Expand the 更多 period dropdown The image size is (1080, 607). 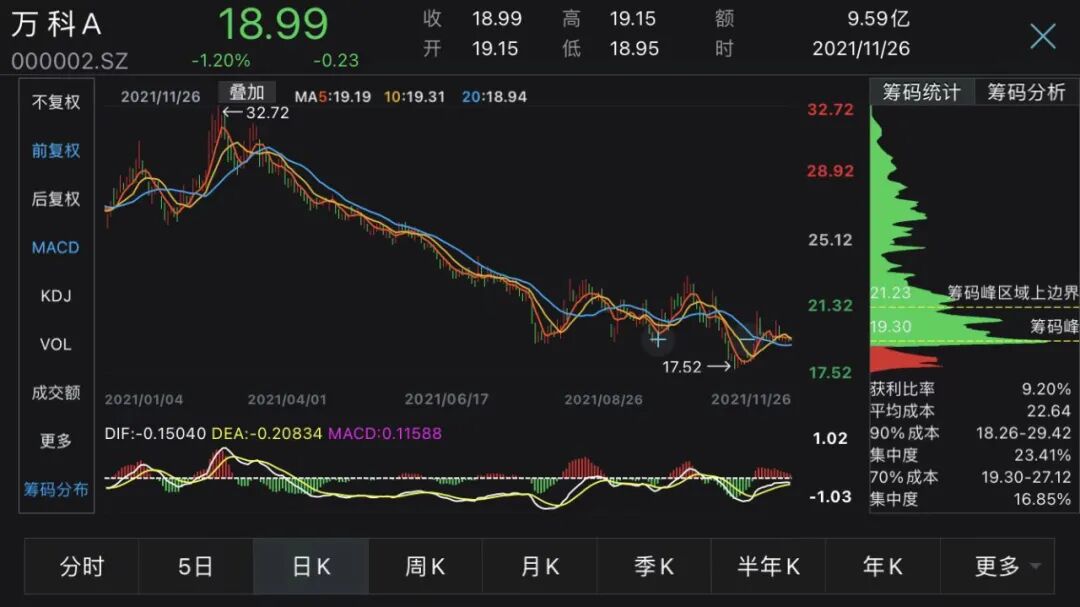coord(997,566)
